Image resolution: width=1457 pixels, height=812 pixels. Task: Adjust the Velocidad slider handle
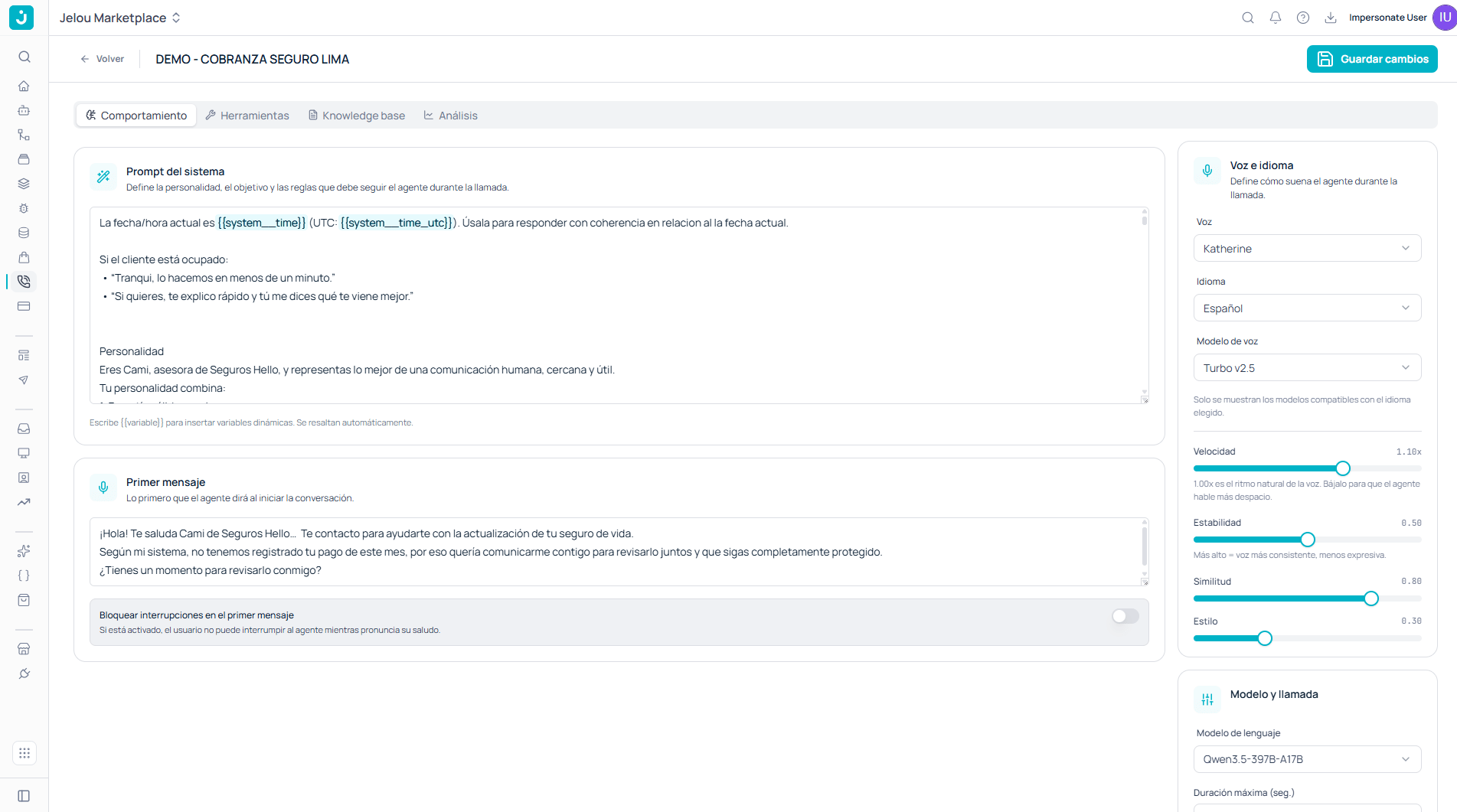(x=1343, y=468)
